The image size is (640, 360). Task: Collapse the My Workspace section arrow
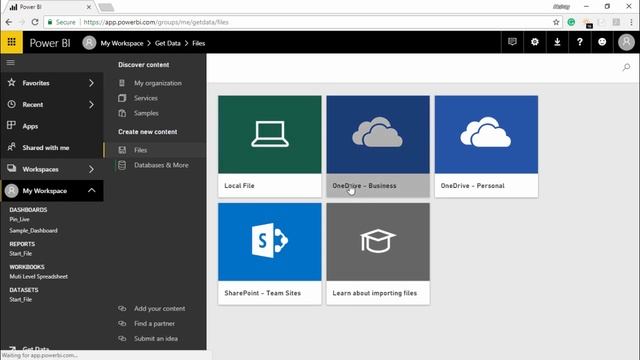pyautogui.click(x=91, y=191)
